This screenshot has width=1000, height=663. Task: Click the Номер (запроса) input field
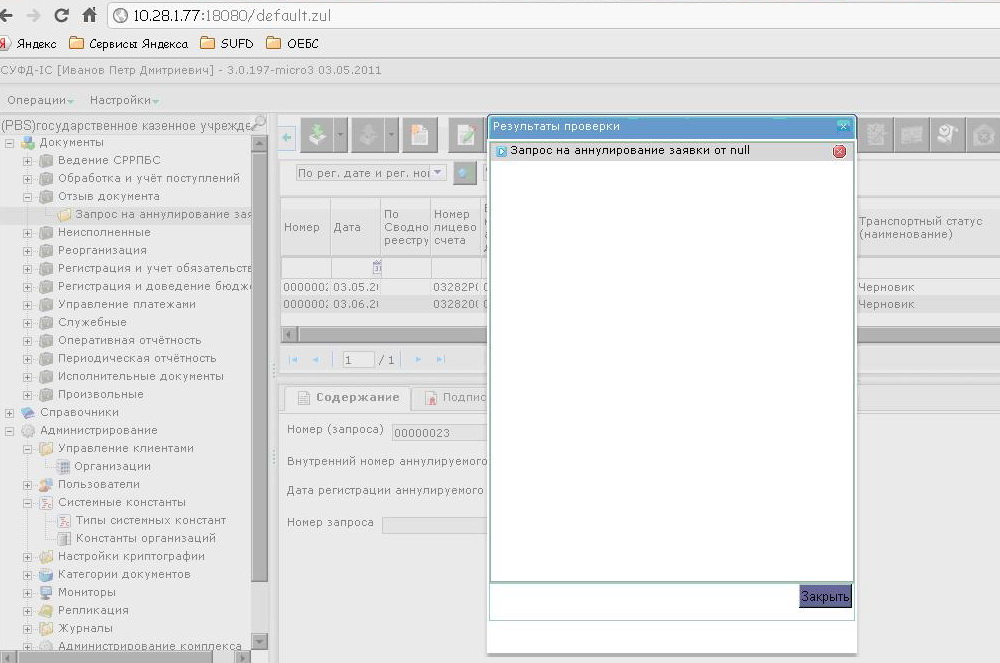(x=439, y=433)
